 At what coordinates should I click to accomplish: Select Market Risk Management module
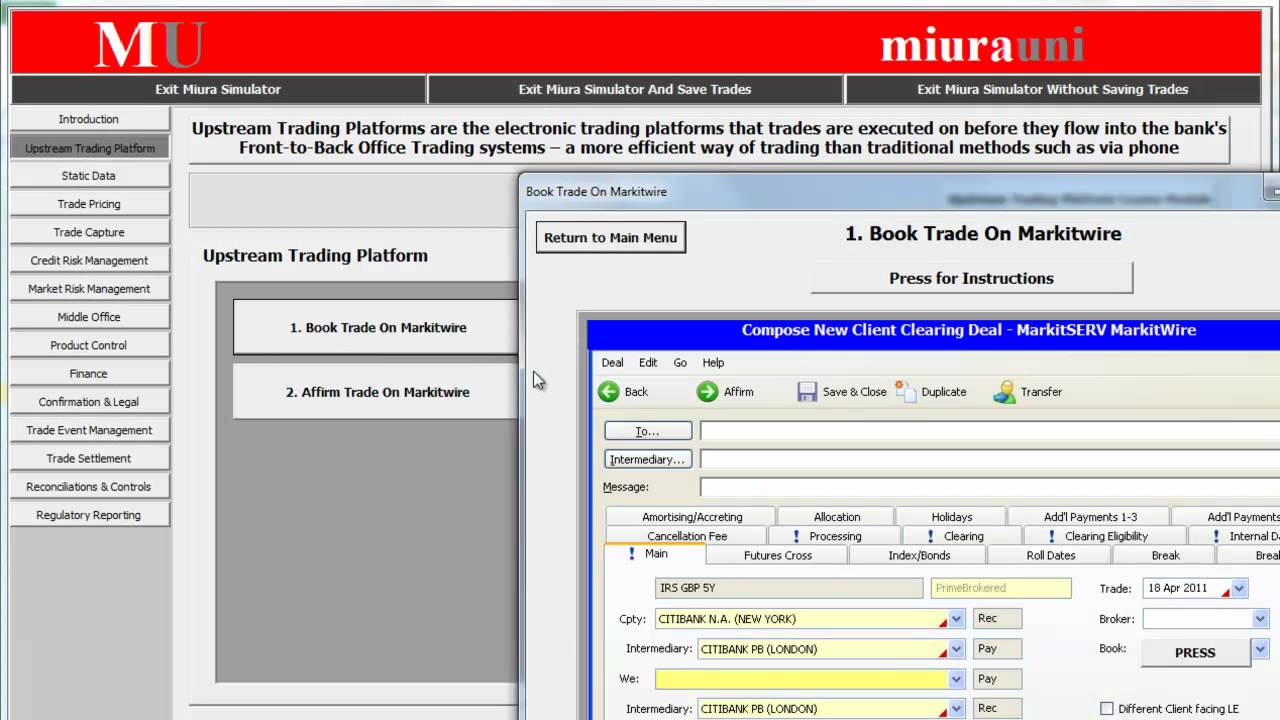(x=89, y=288)
